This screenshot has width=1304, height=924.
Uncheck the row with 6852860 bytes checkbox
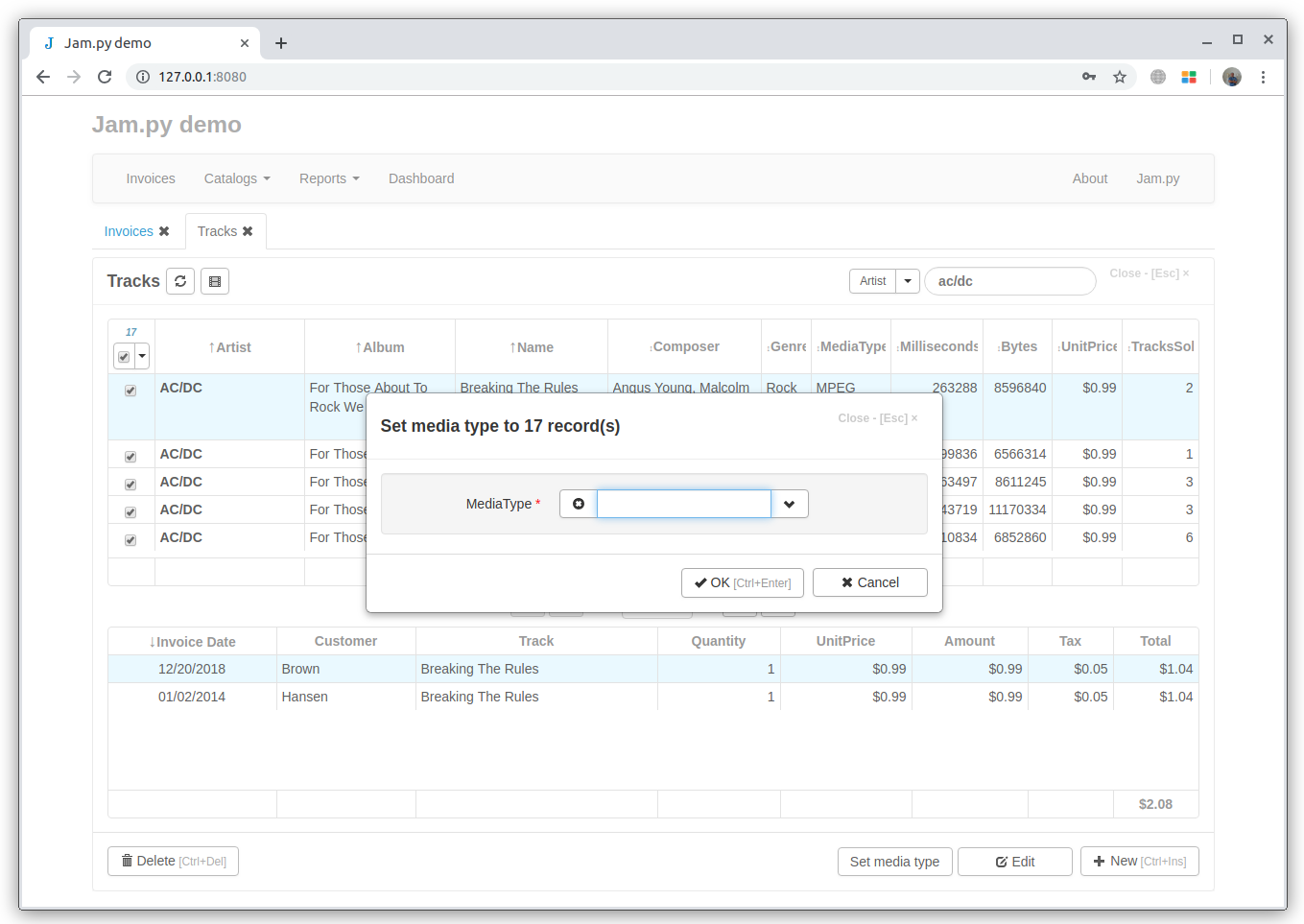pyautogui.click(x=130, y=540)
